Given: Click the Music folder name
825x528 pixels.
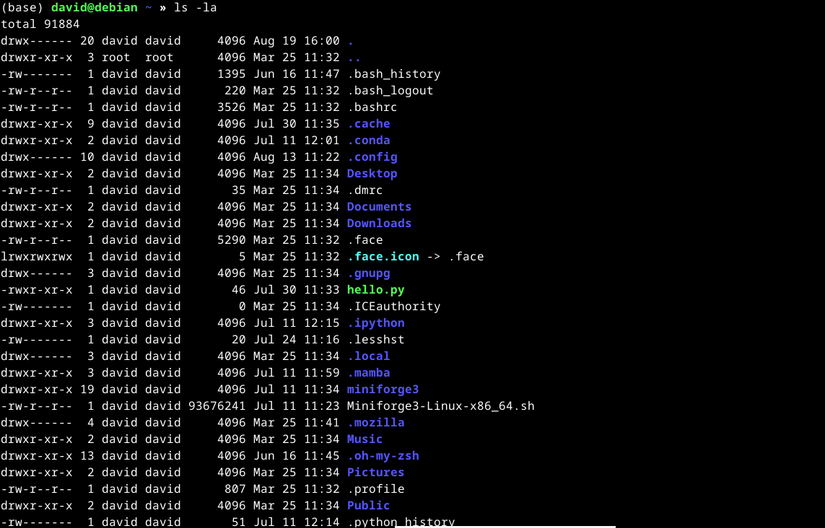Looking at the screenshot, I should coord(364,439).
